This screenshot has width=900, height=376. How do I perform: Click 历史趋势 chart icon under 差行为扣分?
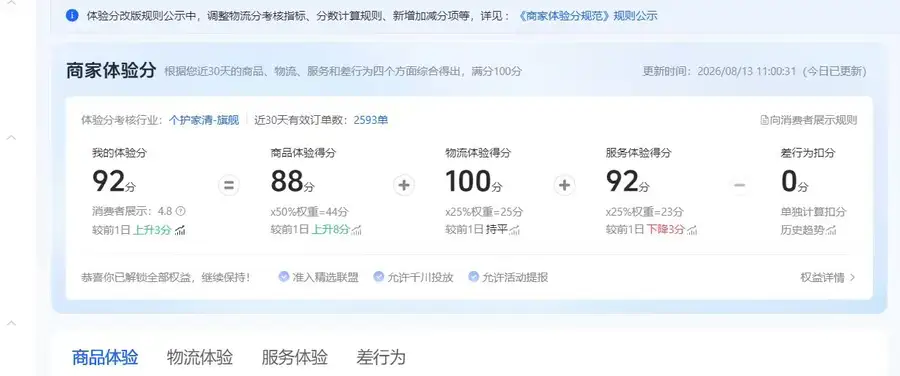pos(831,230)
